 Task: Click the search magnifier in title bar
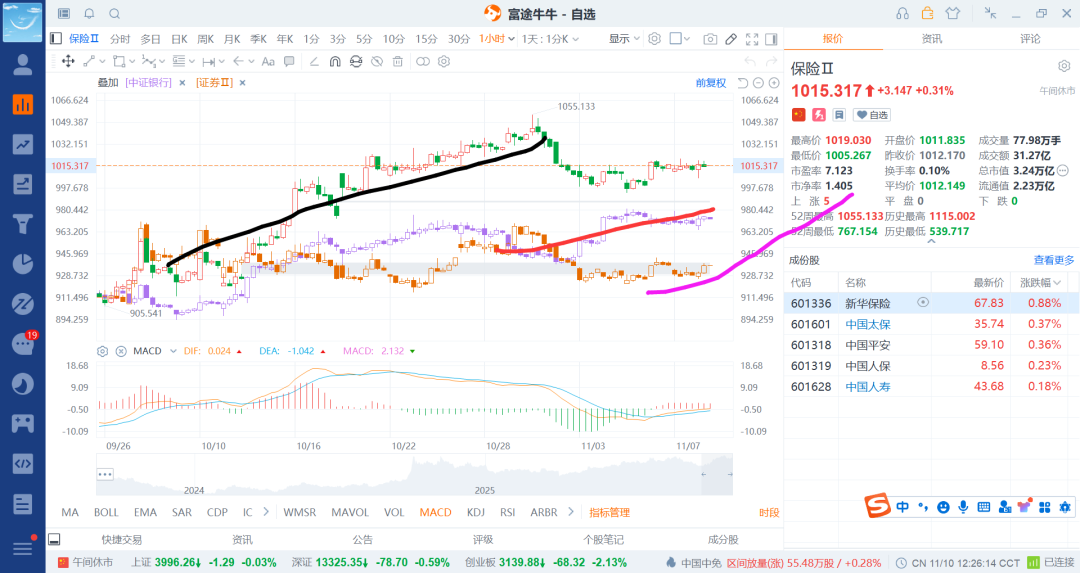114,14
